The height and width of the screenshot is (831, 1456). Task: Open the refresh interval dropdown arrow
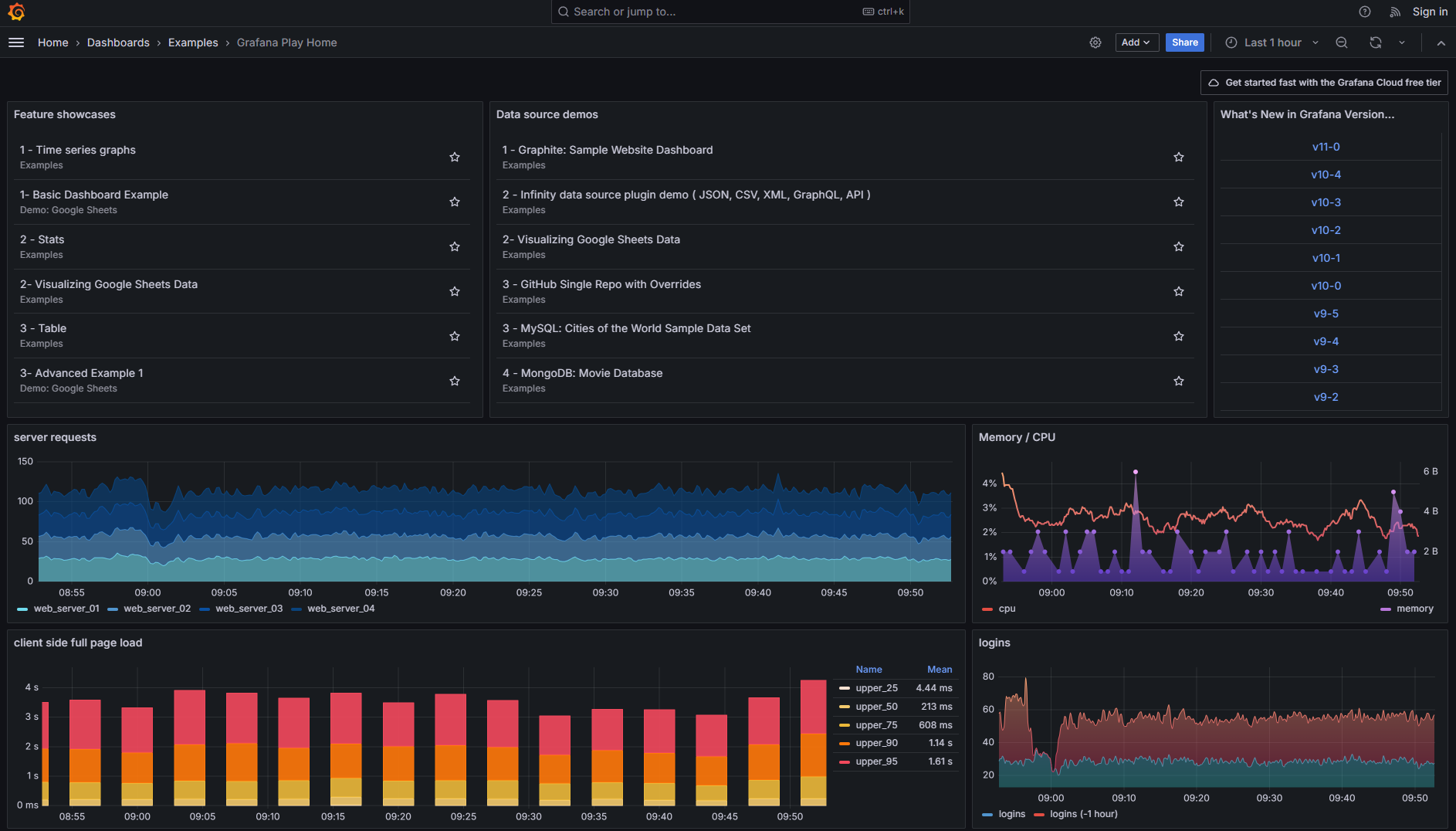click(x=1402, y=42)
